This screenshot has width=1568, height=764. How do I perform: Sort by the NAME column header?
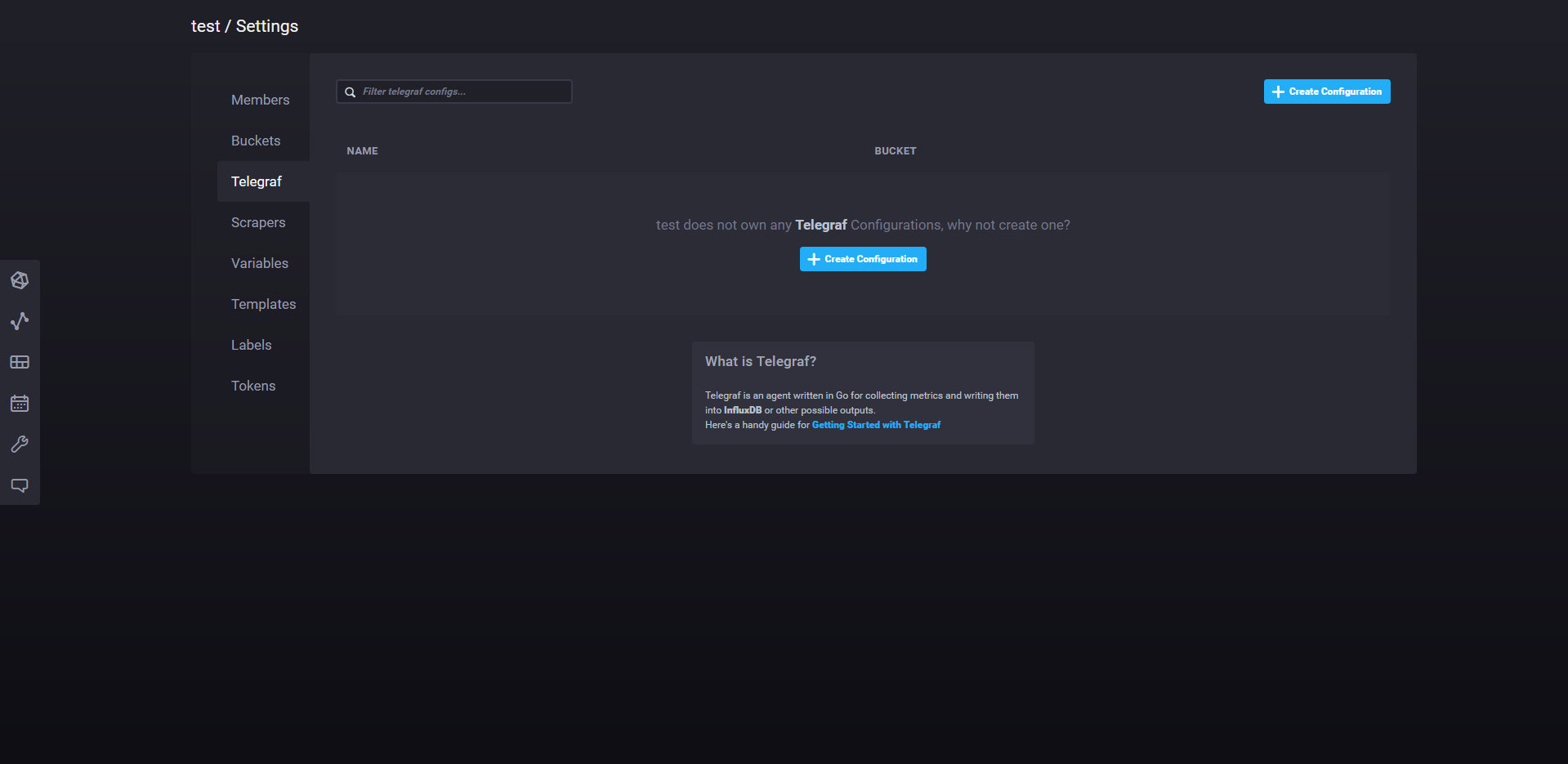click(x=362, y=151)
